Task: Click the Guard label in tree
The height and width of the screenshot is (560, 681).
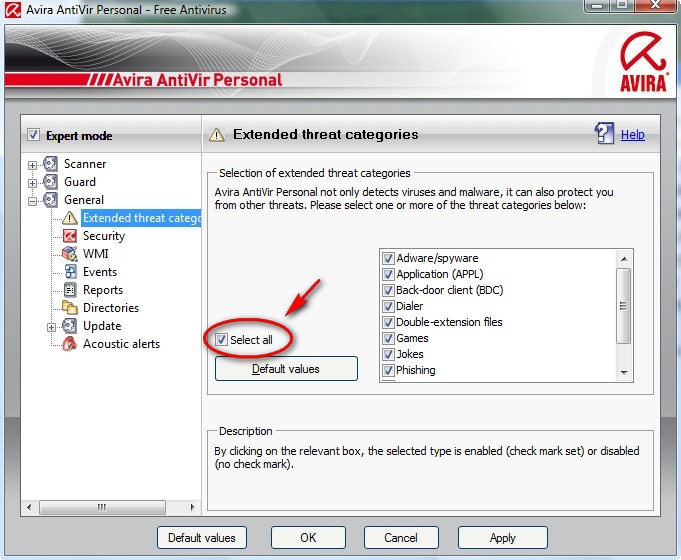Action: click(x=80, y=182)
